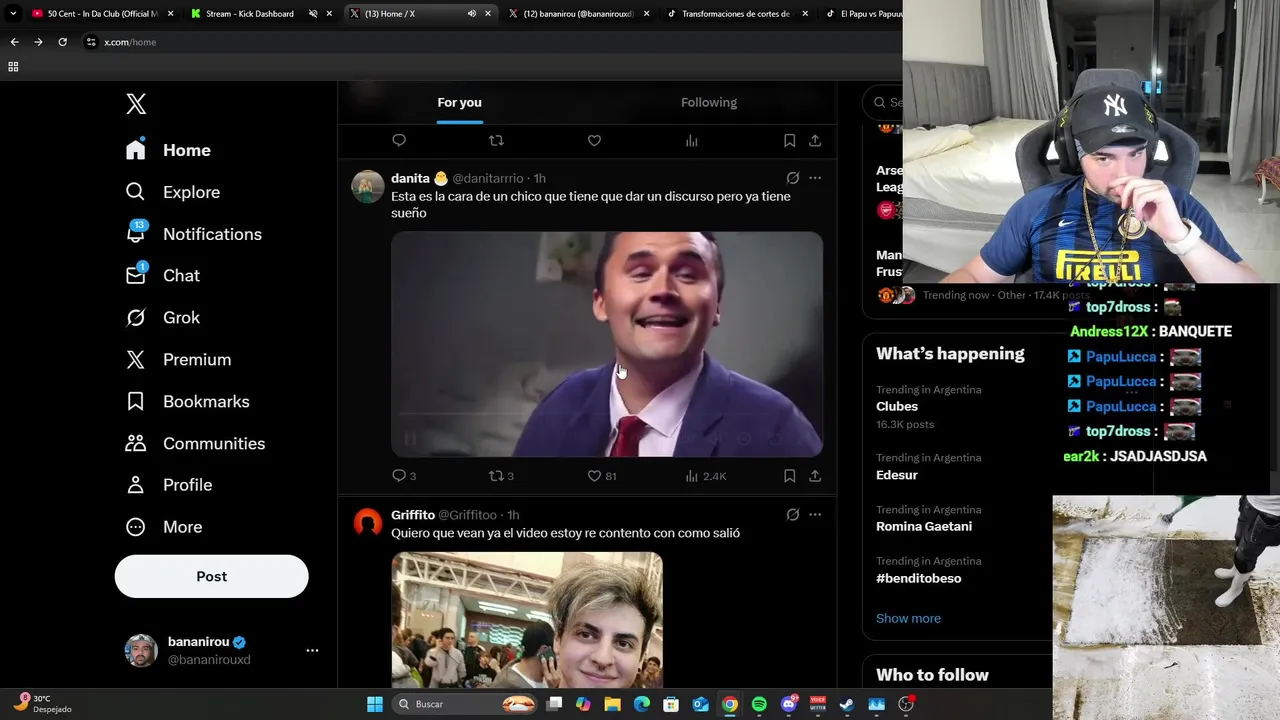Switch to the For you tab
Image resolution: width=1280 pixels, height=720 pixels.
(x=459, y=102)
